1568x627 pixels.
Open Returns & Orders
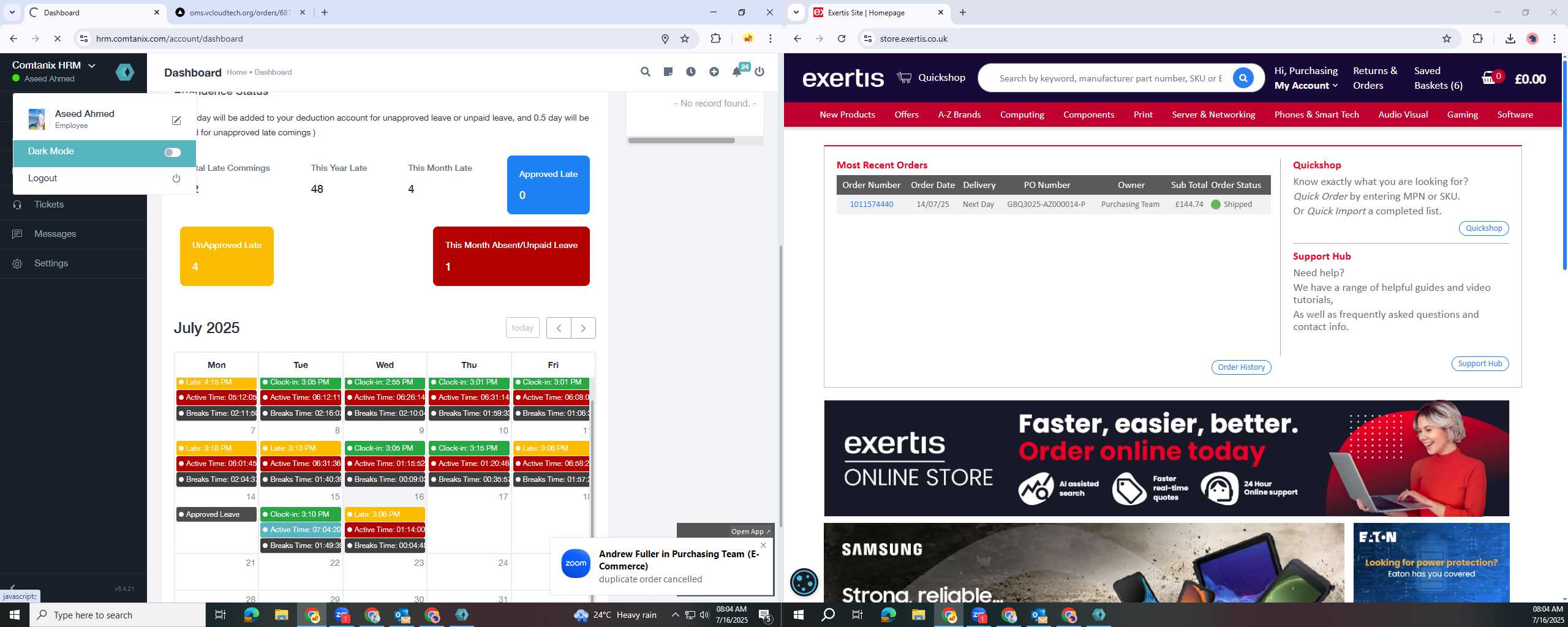coord(1375,78)
